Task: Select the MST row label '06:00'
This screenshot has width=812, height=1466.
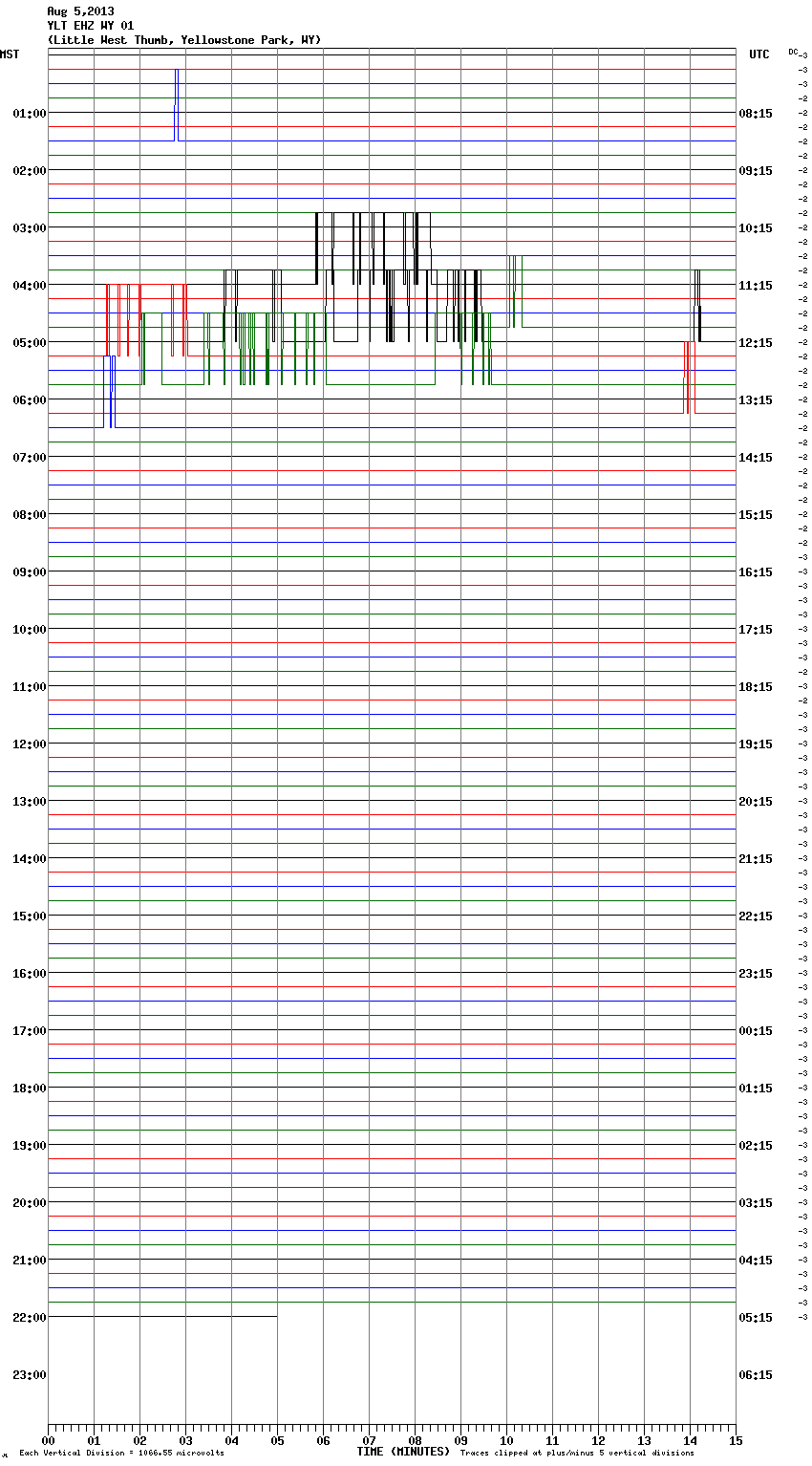Action: tap(30, 399)
